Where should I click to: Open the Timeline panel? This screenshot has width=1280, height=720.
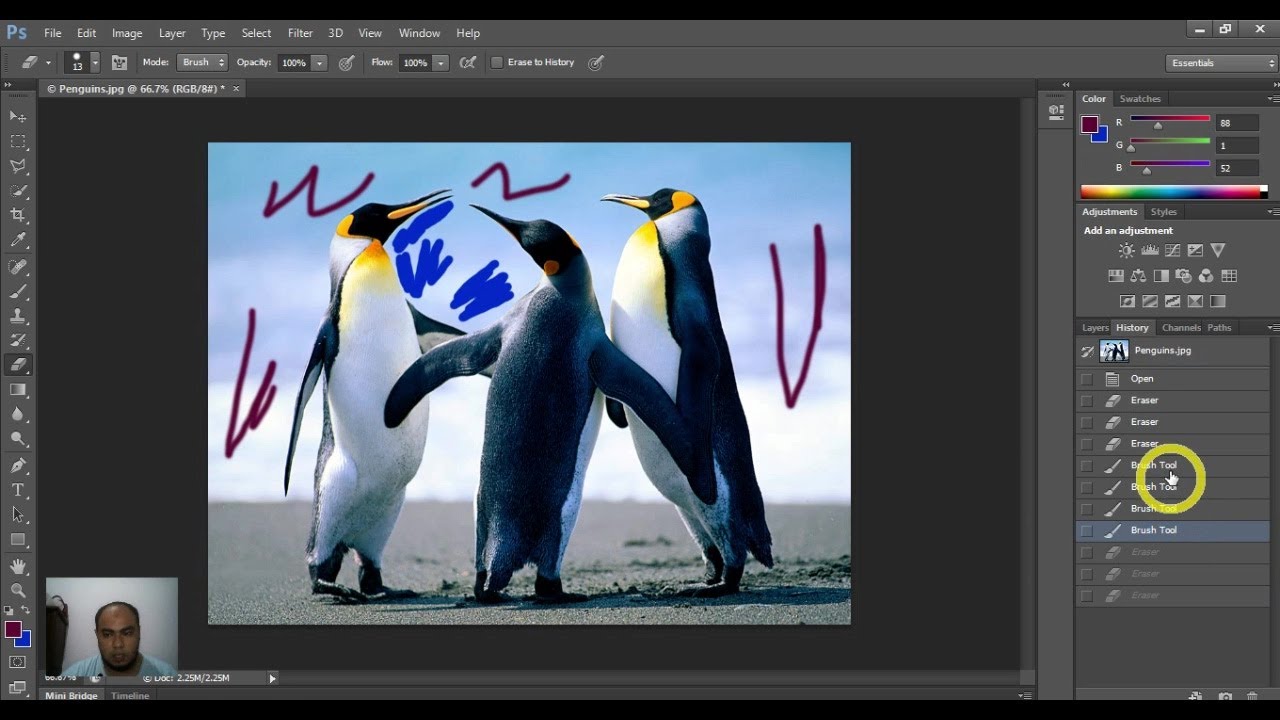[x=130, y=695]
